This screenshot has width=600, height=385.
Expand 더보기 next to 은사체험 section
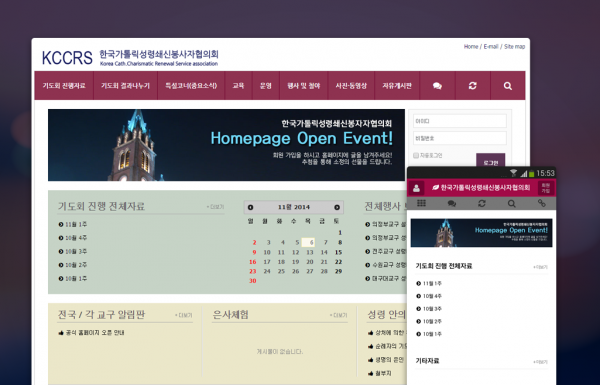(339, 315)
